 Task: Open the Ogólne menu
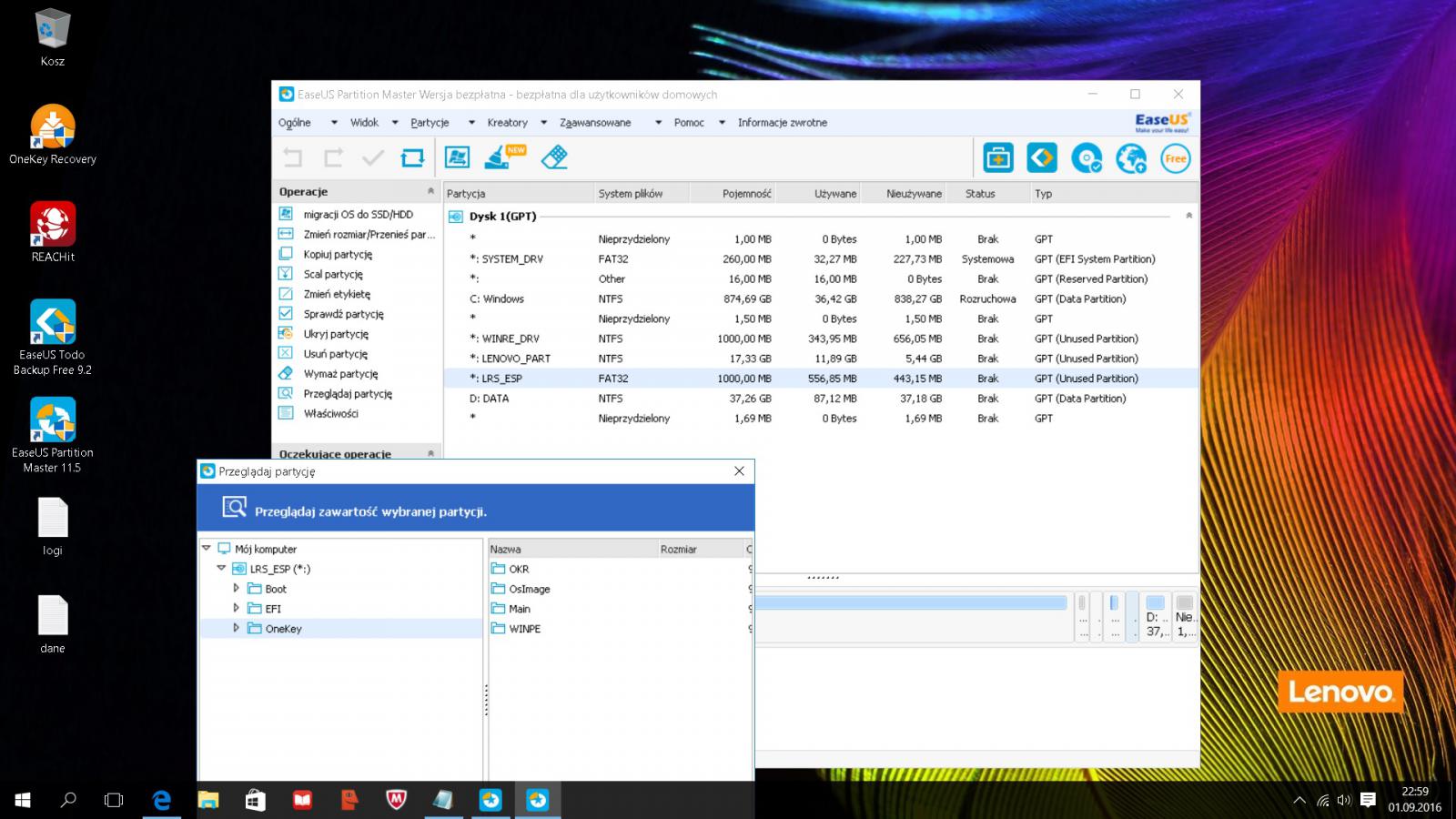295,122
